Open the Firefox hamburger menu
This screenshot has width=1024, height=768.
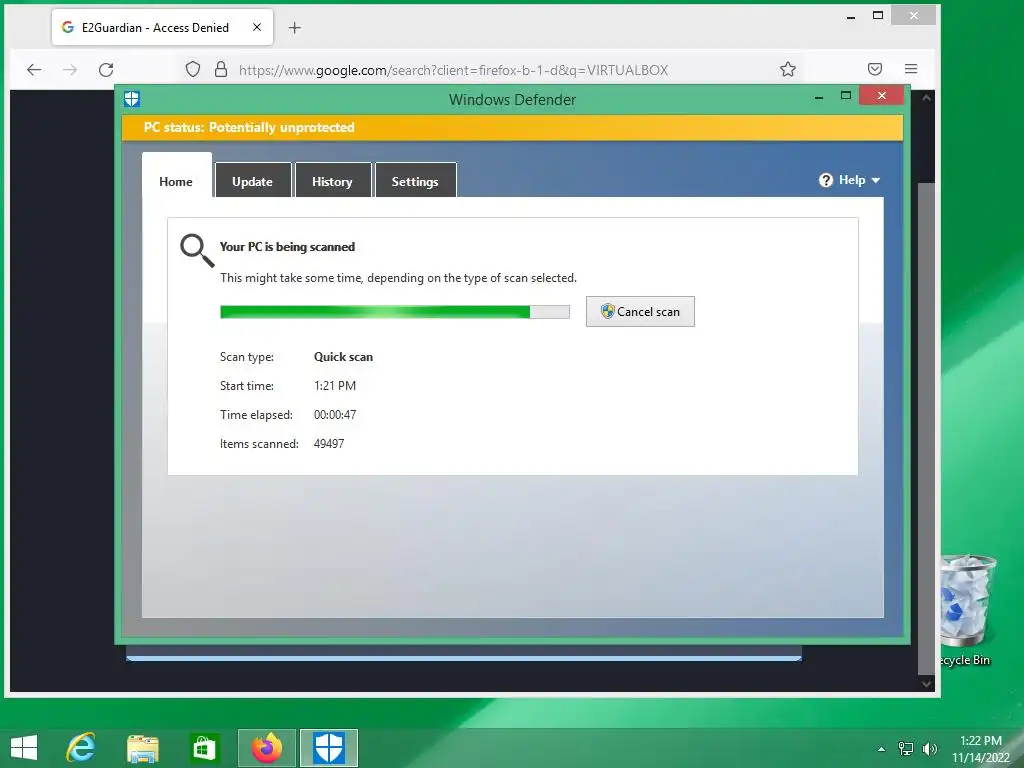pos(911,69)
